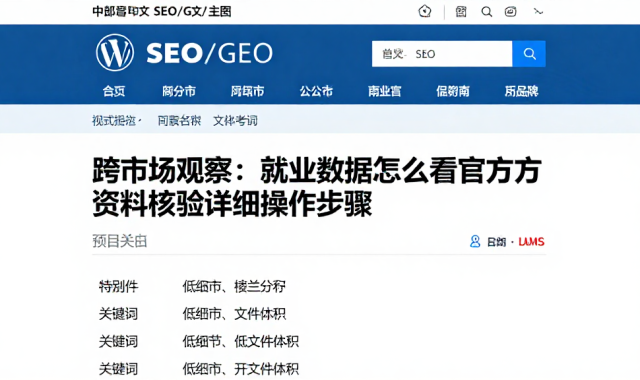Click the top bar camera icon

coord(511,11)
